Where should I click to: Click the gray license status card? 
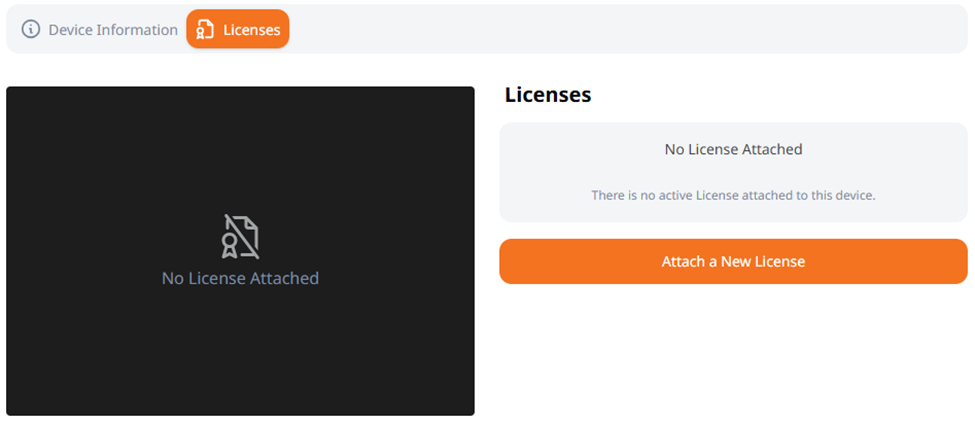(733, 172)
